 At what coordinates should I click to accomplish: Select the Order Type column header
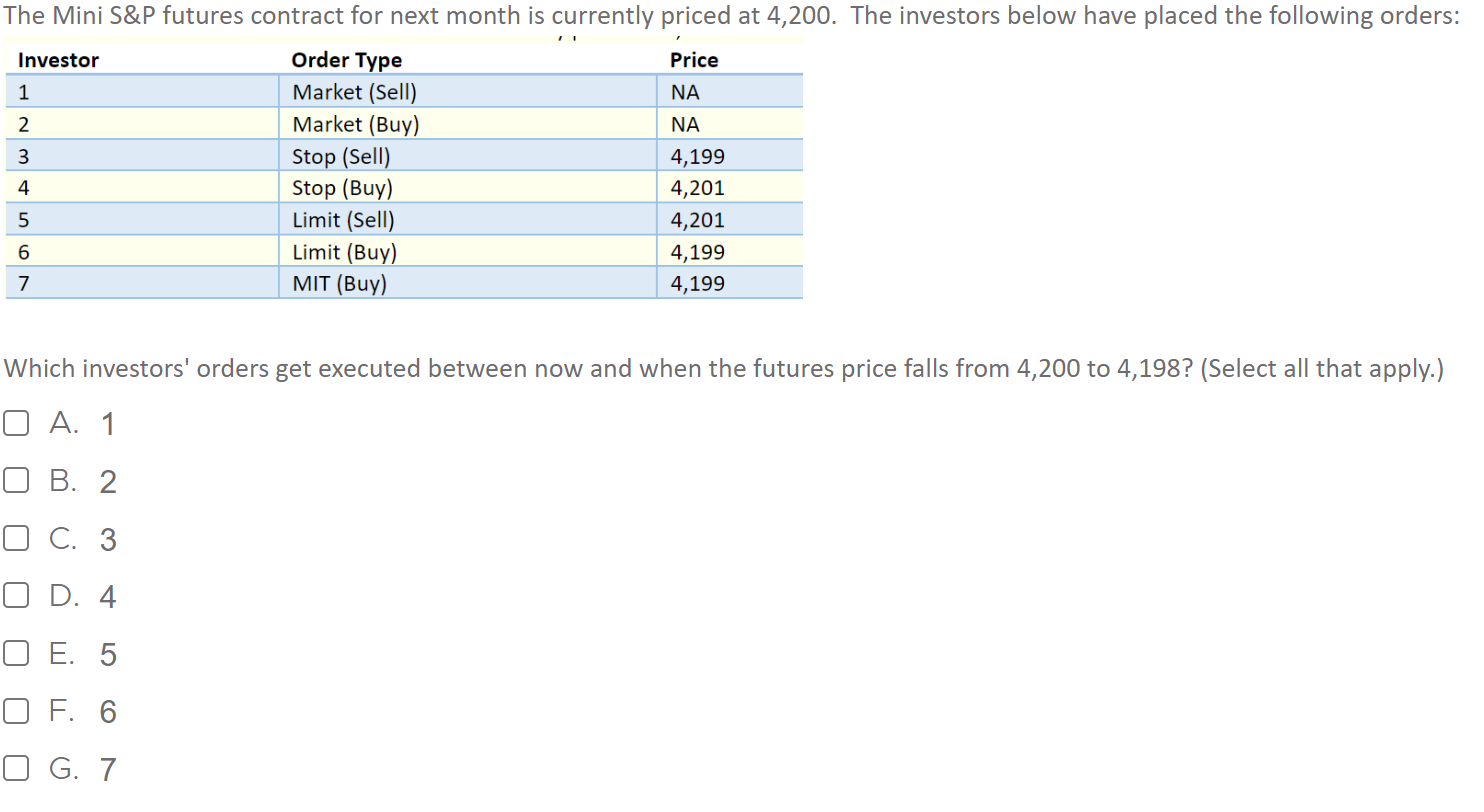[347, 60]
